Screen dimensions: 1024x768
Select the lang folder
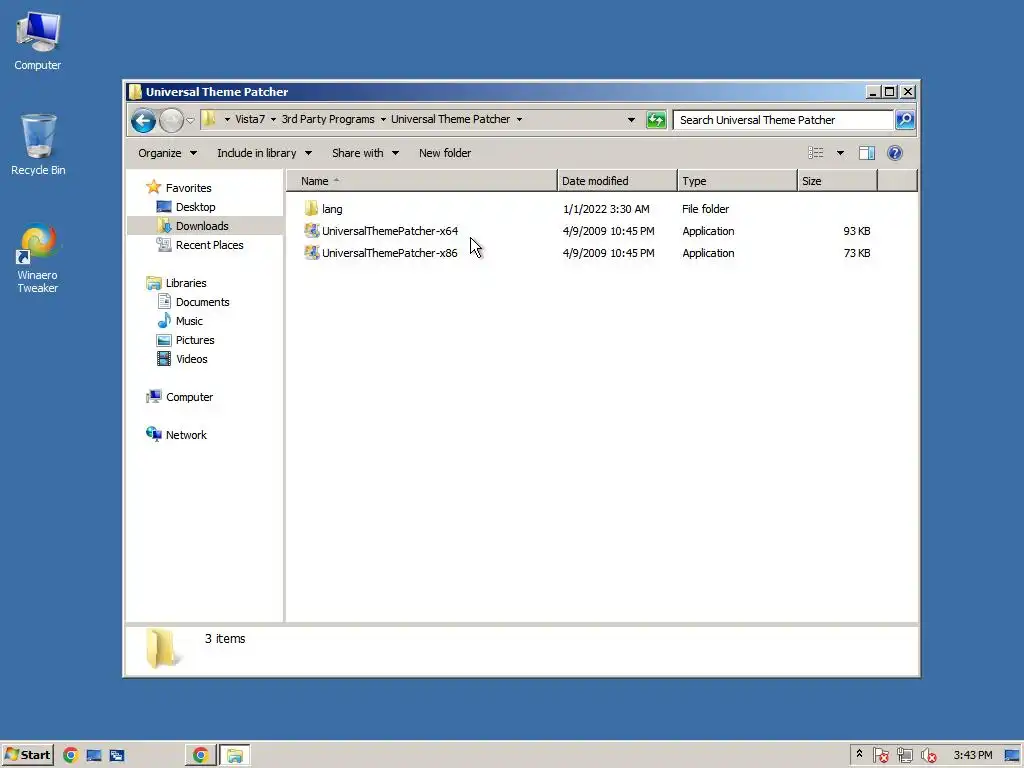click(x=323, y=209)
